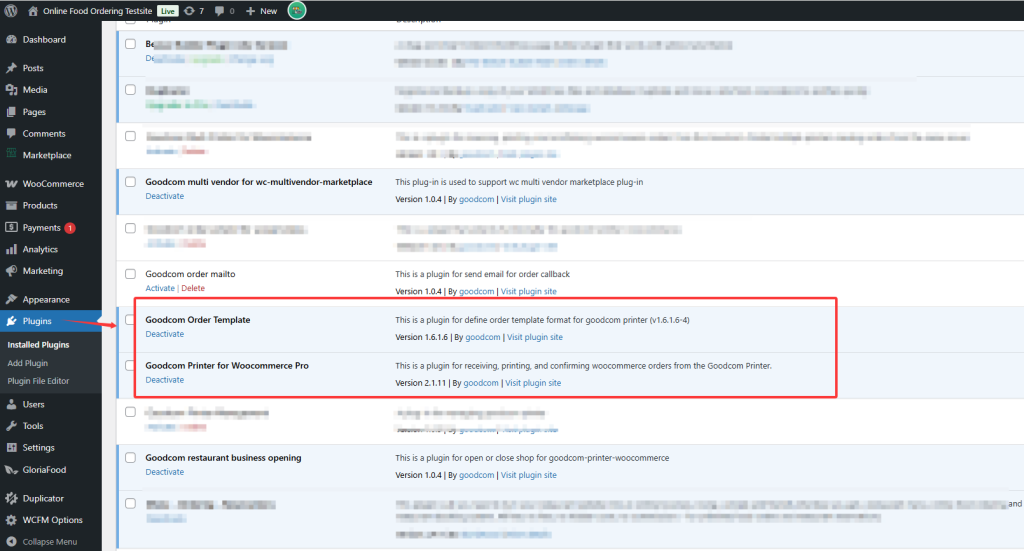Check Goodcom Printer for Woocommerce Pro checkbox
Screen dimensions: 1024x551
coord(131,366)
